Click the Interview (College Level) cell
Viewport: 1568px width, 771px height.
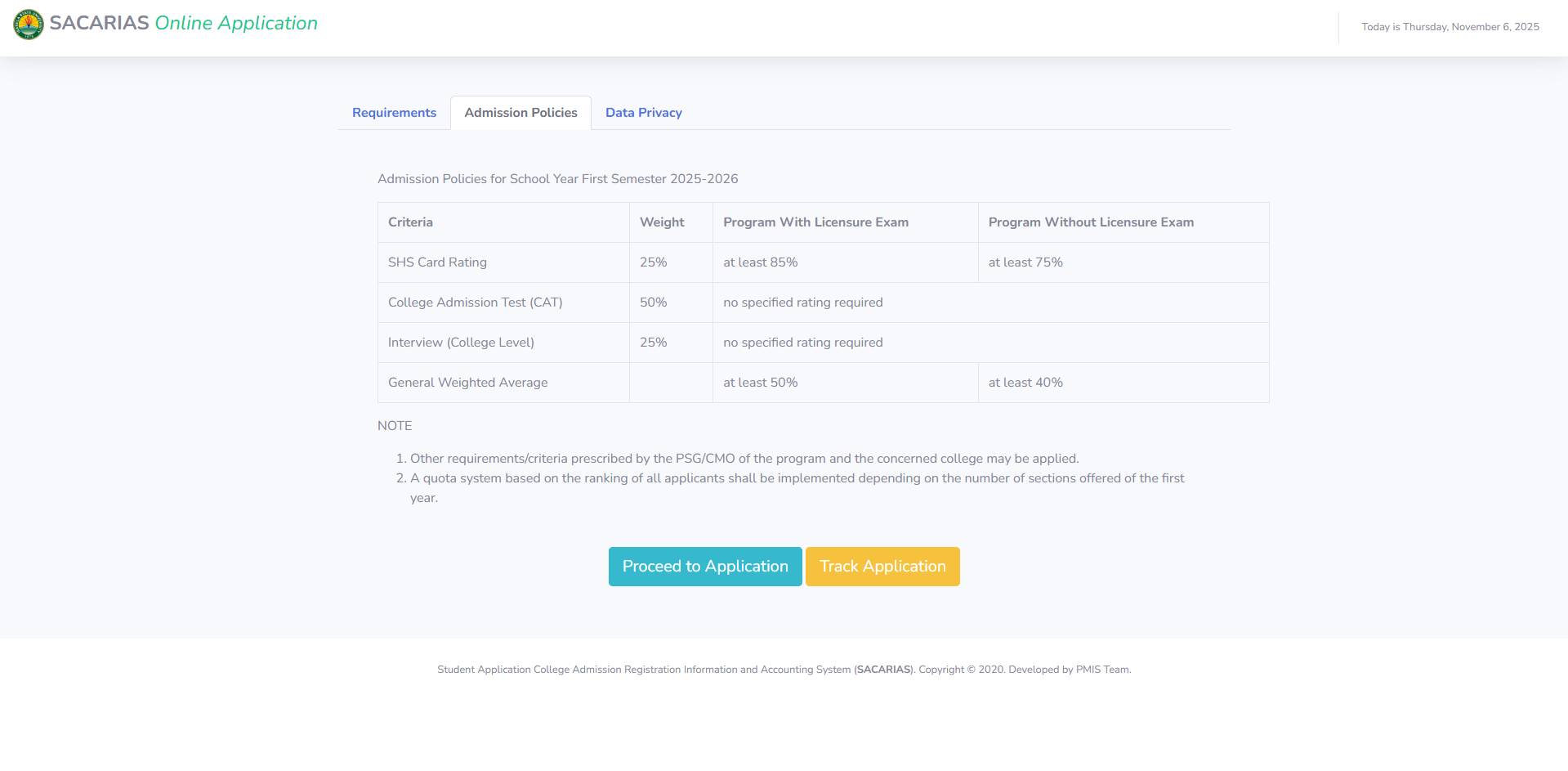tap(461, 343)
